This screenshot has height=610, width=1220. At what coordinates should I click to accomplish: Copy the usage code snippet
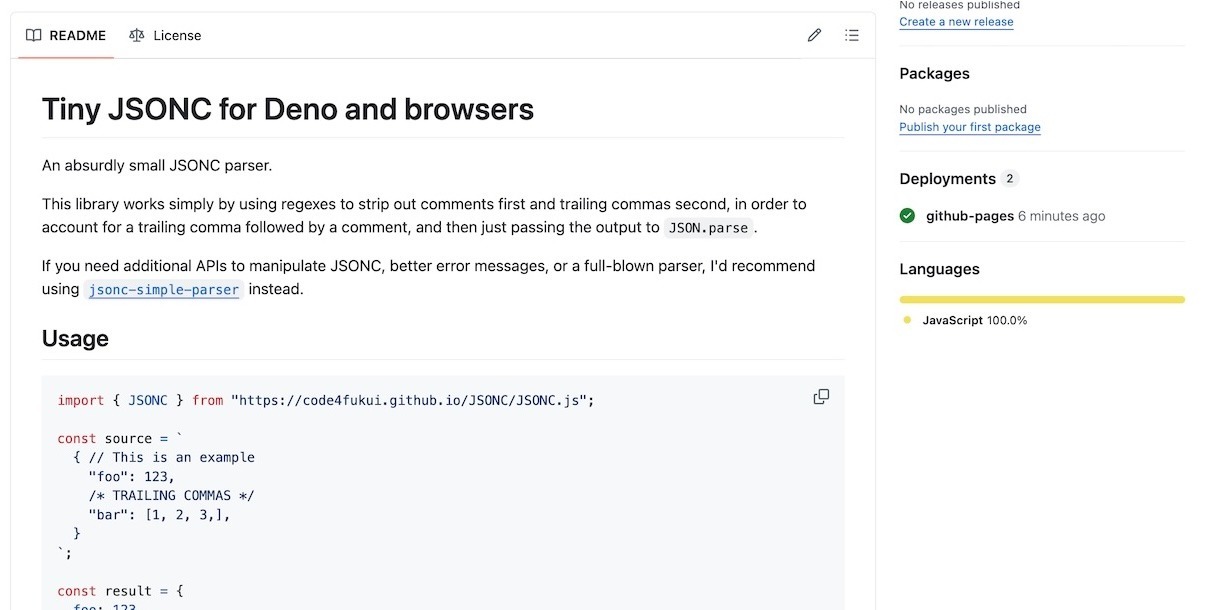[x=821, y=397]
